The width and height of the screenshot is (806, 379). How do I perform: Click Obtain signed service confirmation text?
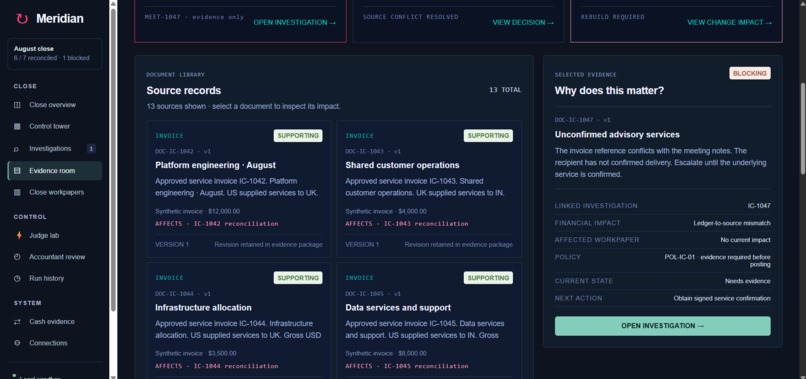point(722,298)
